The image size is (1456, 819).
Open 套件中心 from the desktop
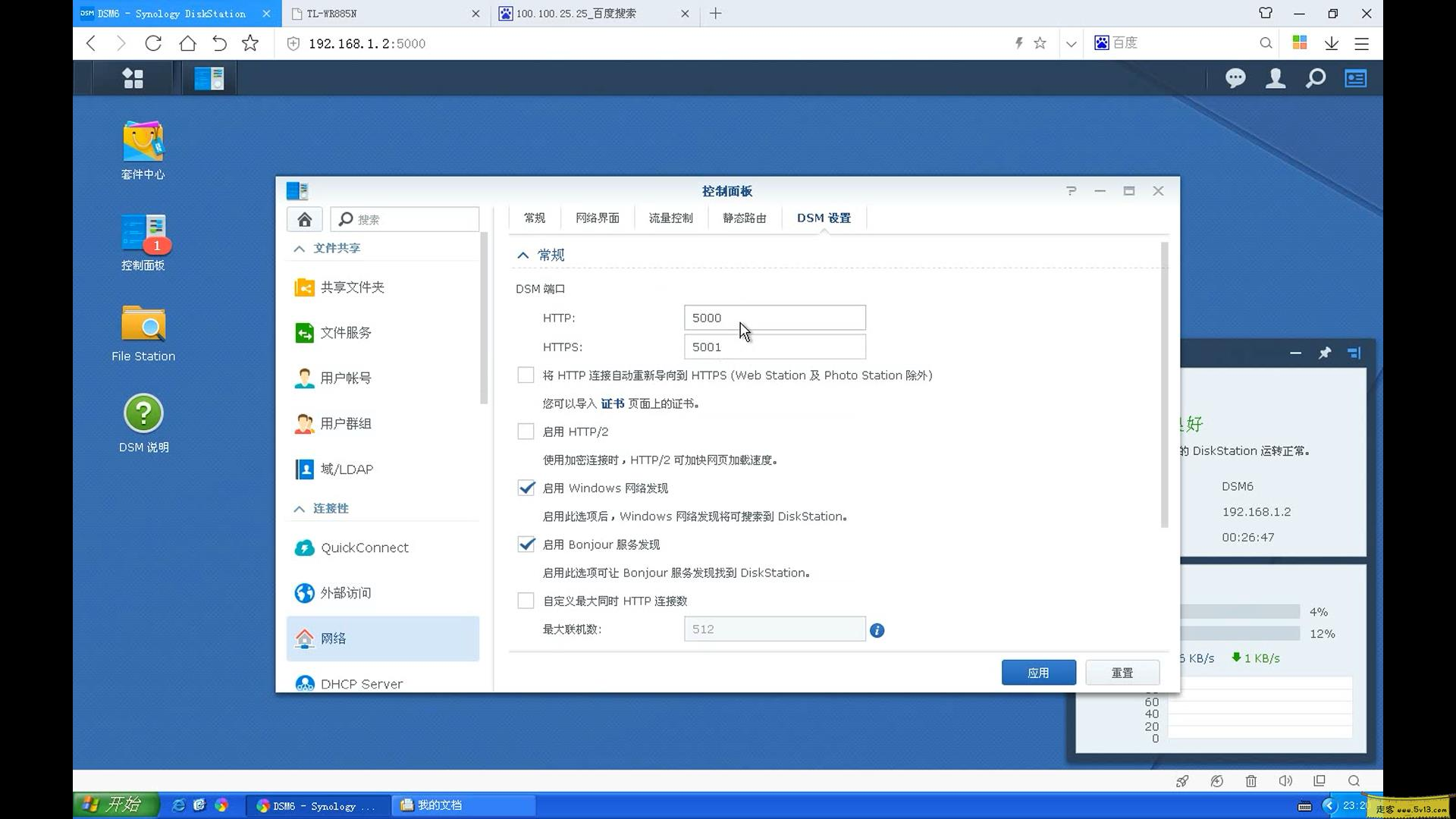click(143, 144)
